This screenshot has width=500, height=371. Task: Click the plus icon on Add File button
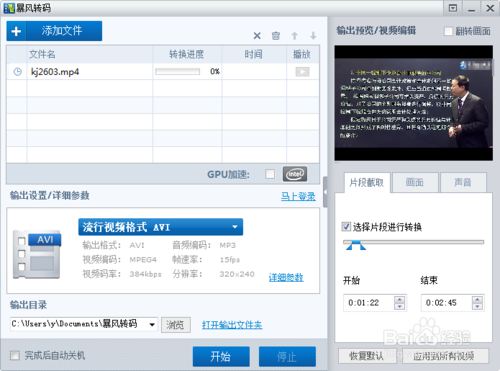[16, 31]
